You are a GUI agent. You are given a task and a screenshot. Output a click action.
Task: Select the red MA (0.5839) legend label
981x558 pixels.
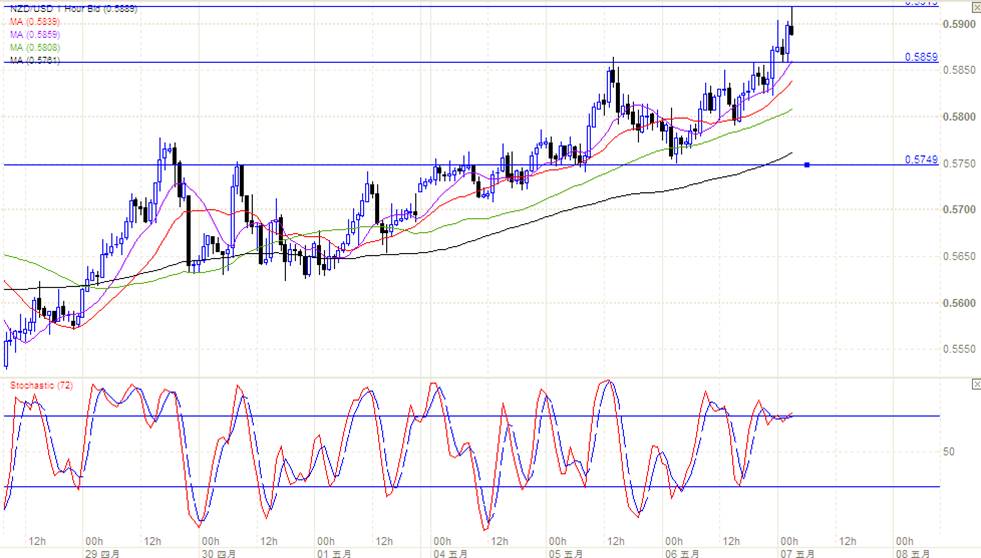point(34,22)
